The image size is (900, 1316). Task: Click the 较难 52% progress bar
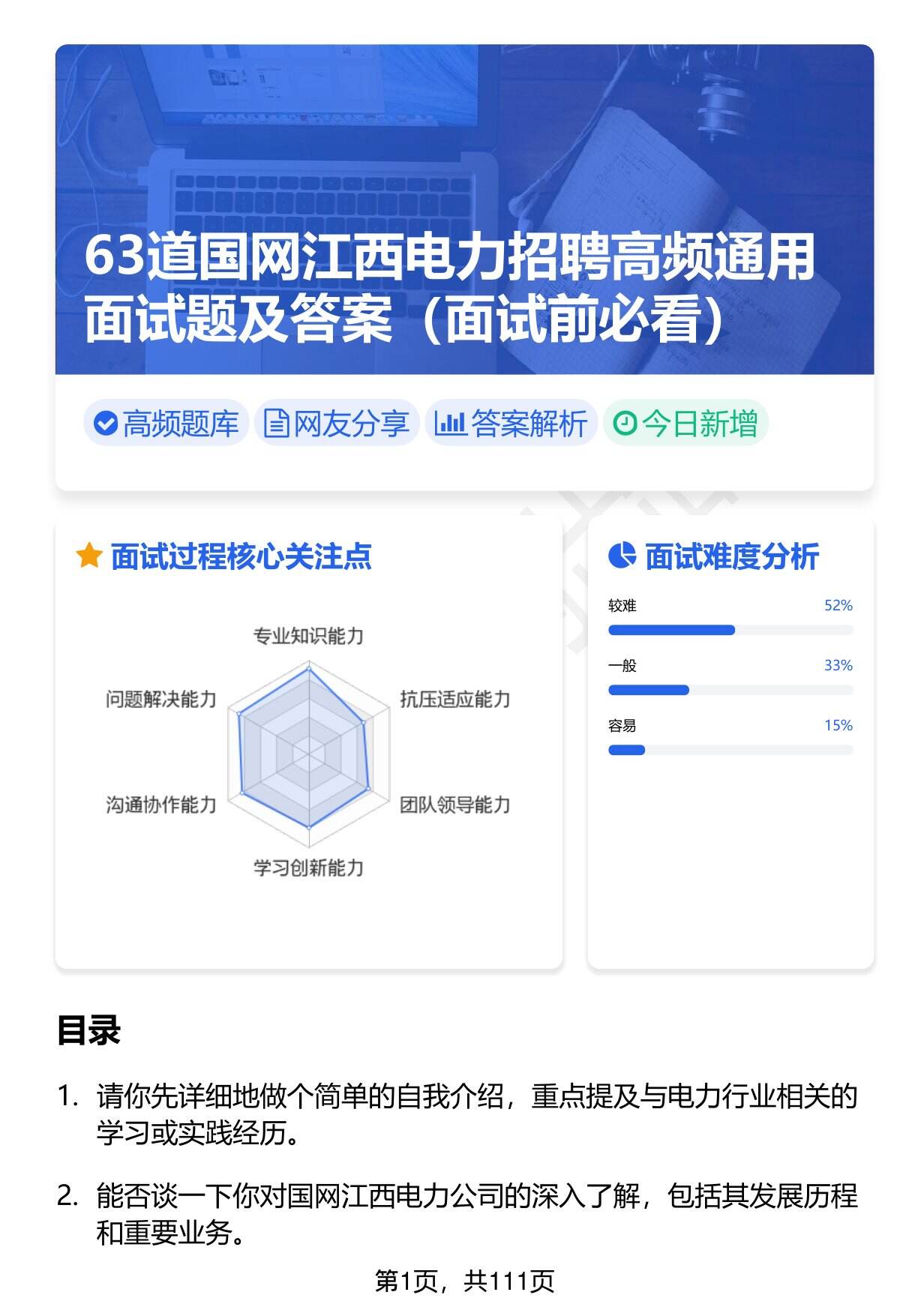[730, 630]
